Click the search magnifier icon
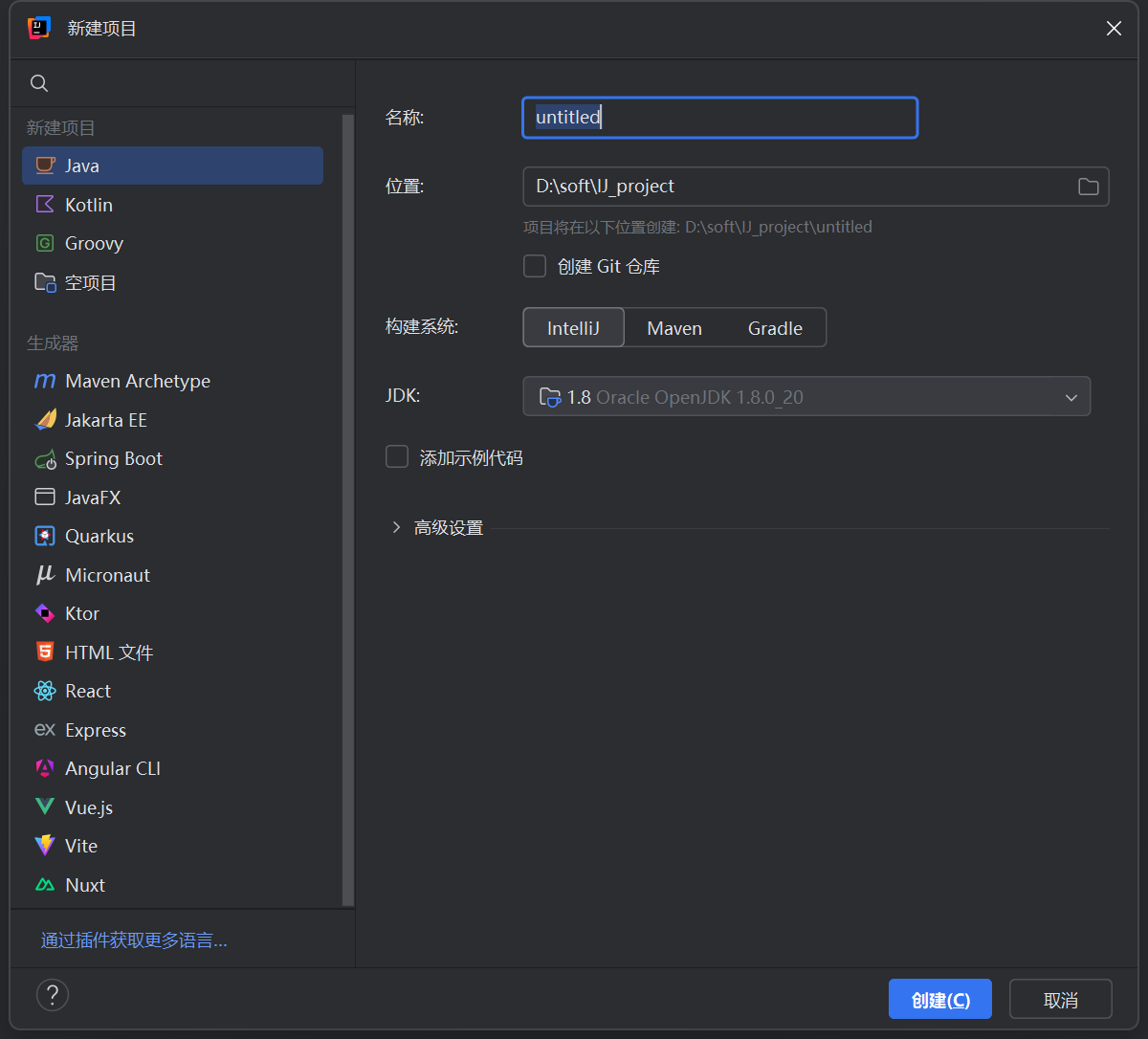1148x1039 pixels. pos(38,83)
